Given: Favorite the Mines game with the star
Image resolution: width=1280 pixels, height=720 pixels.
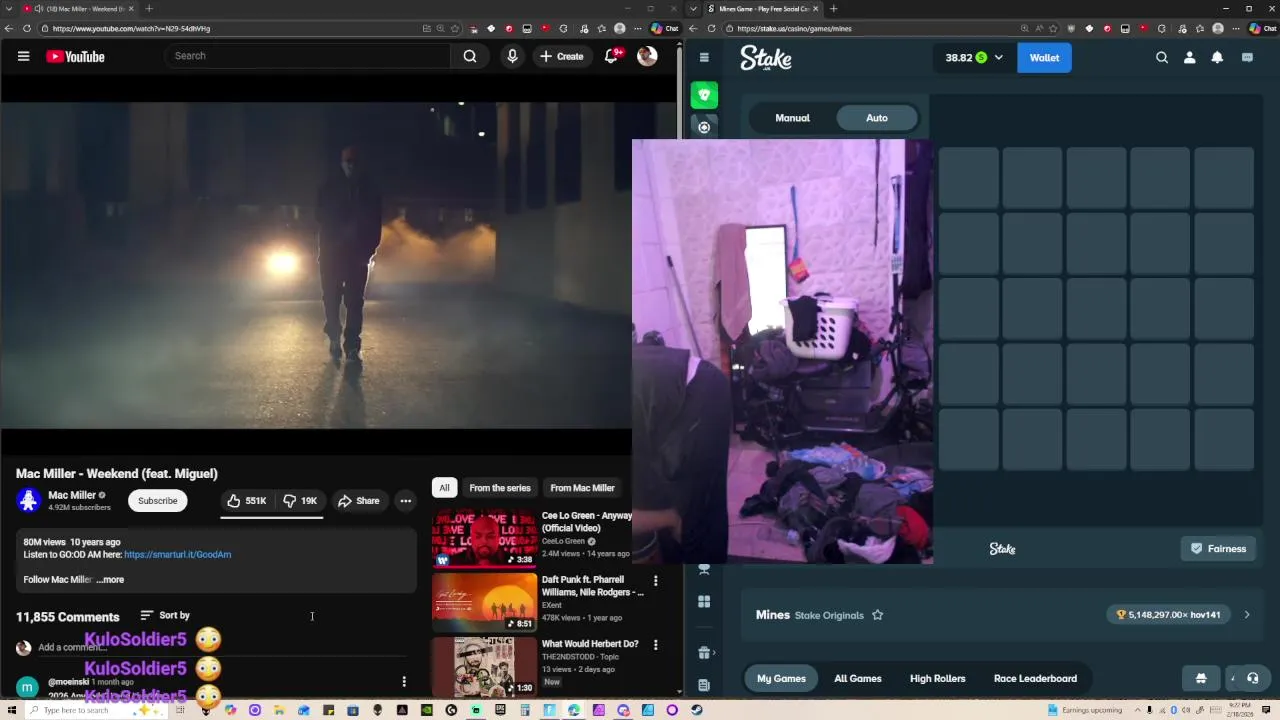Looking at the screenshot, I should (x=877, y=615).
